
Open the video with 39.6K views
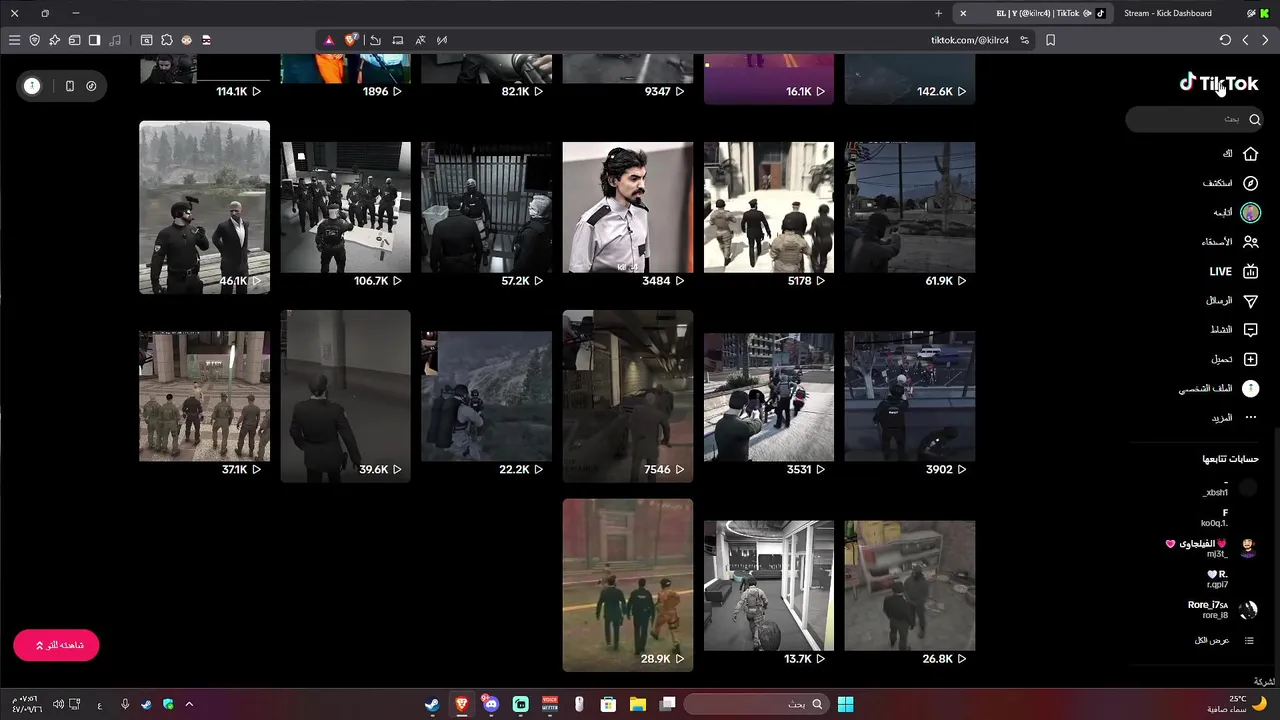point(345,396)
